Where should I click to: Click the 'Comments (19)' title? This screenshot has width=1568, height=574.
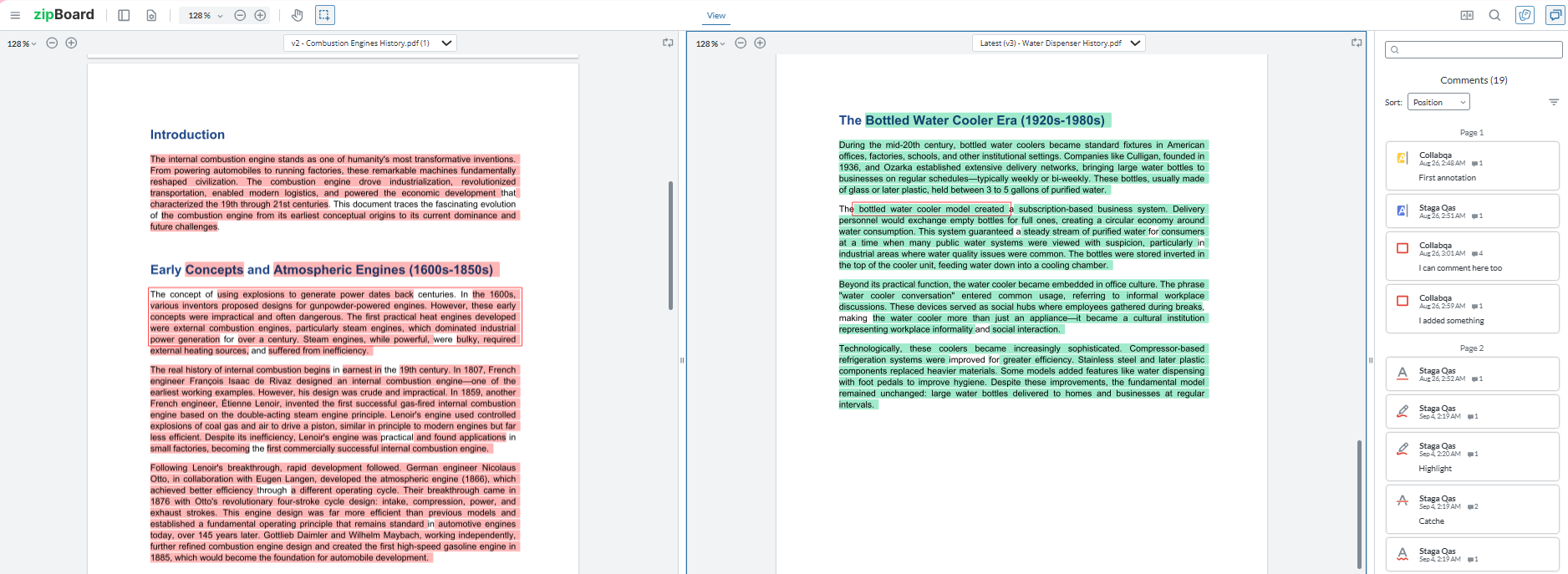click(1474, 80)
